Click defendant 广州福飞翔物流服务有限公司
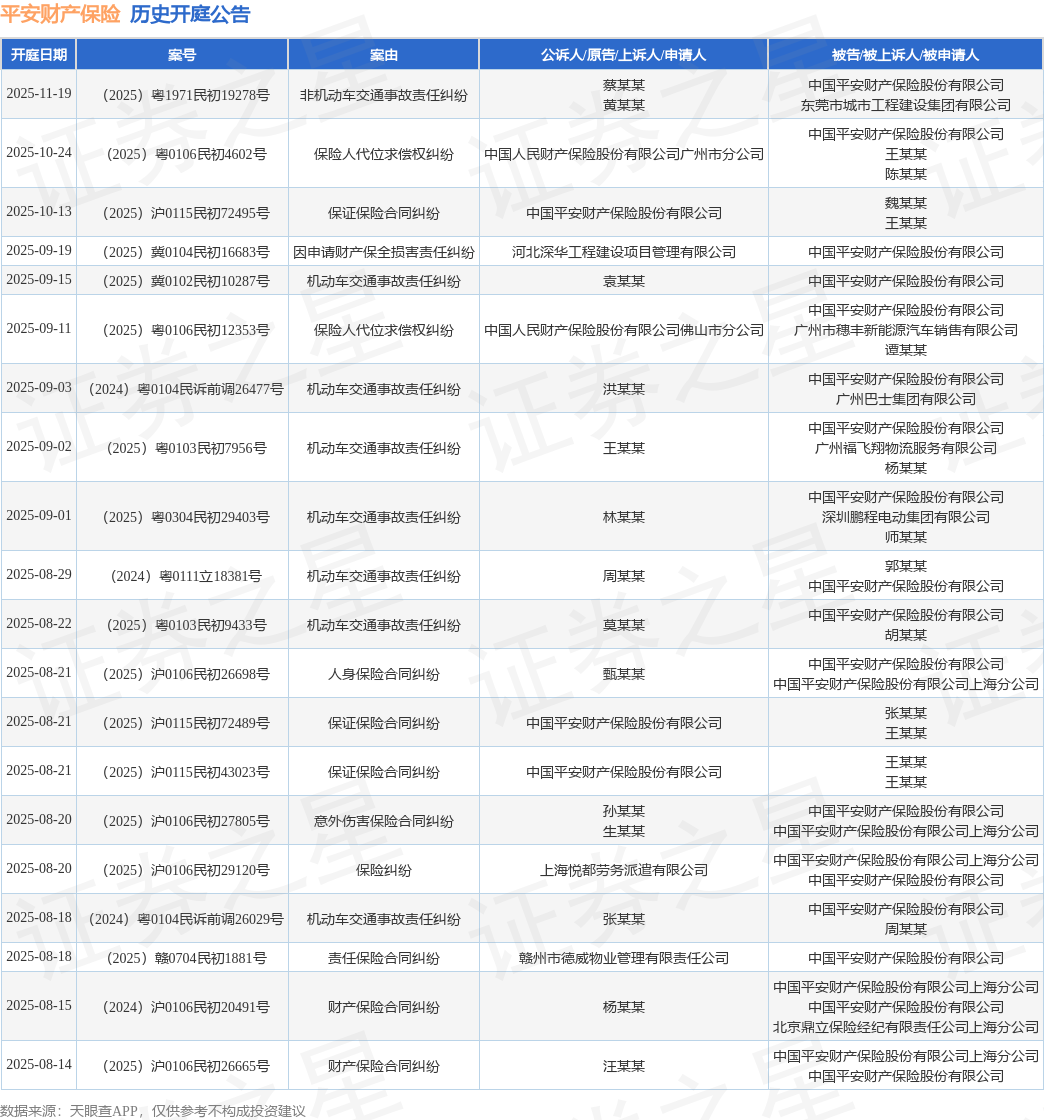The image size is (1044, 1120). coord(905,448)
